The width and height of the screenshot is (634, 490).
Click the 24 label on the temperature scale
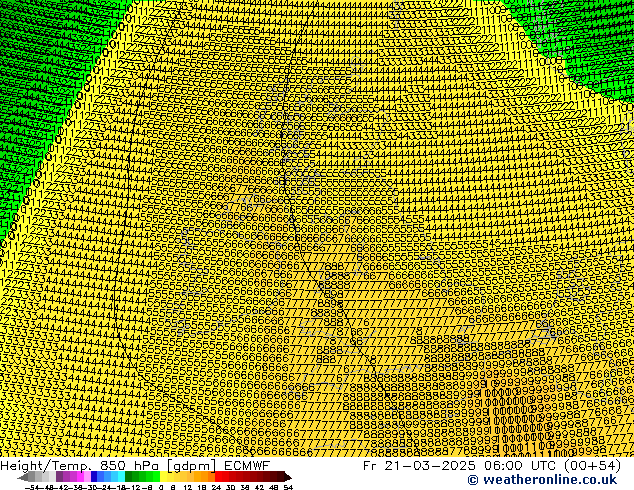tap(216, 488)
